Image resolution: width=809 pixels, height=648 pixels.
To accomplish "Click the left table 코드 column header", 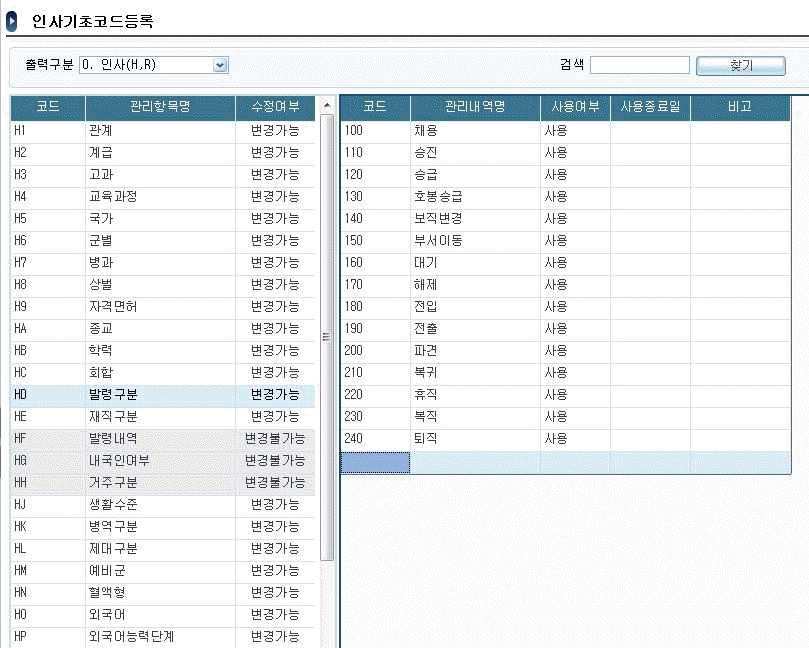I will tap(47, 107).
